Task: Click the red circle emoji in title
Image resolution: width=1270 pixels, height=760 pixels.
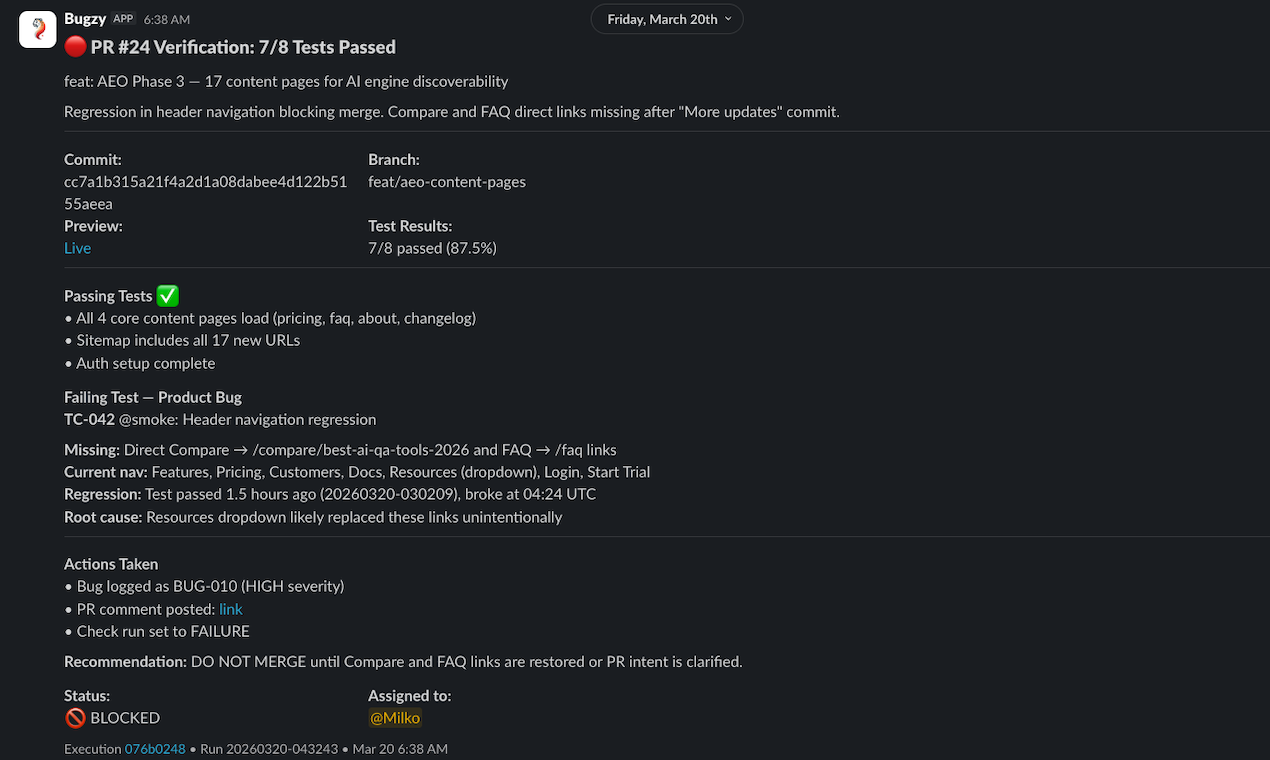Action: (75, 47)
